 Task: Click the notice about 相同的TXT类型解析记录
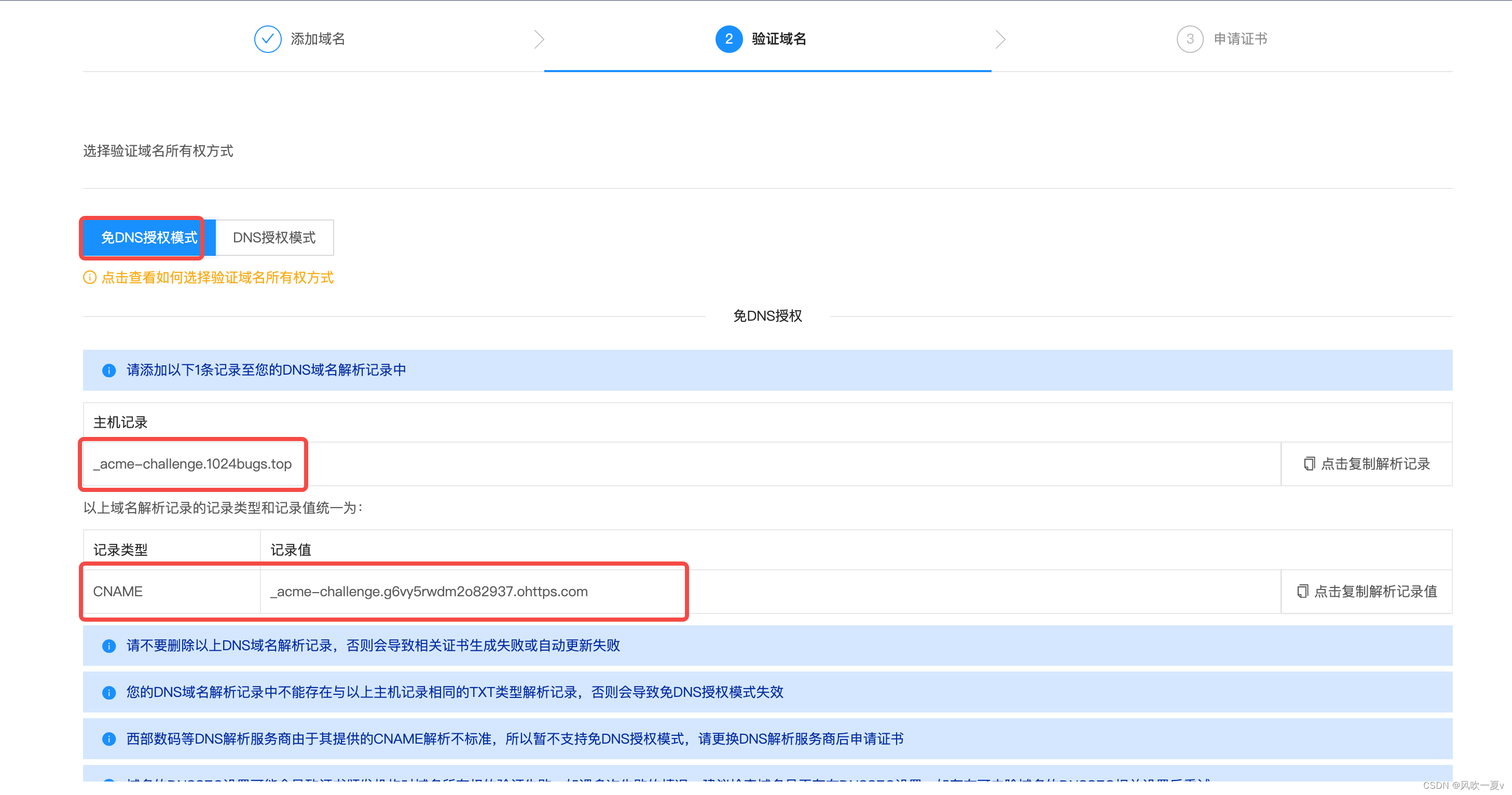click(x=455, y=692)
